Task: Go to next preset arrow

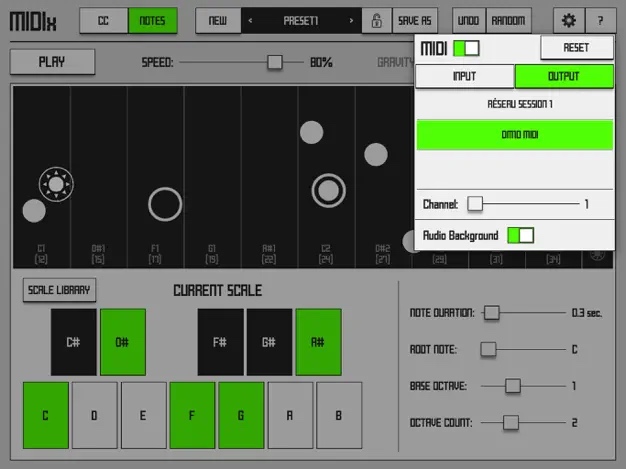Action: tap(351, 20)
